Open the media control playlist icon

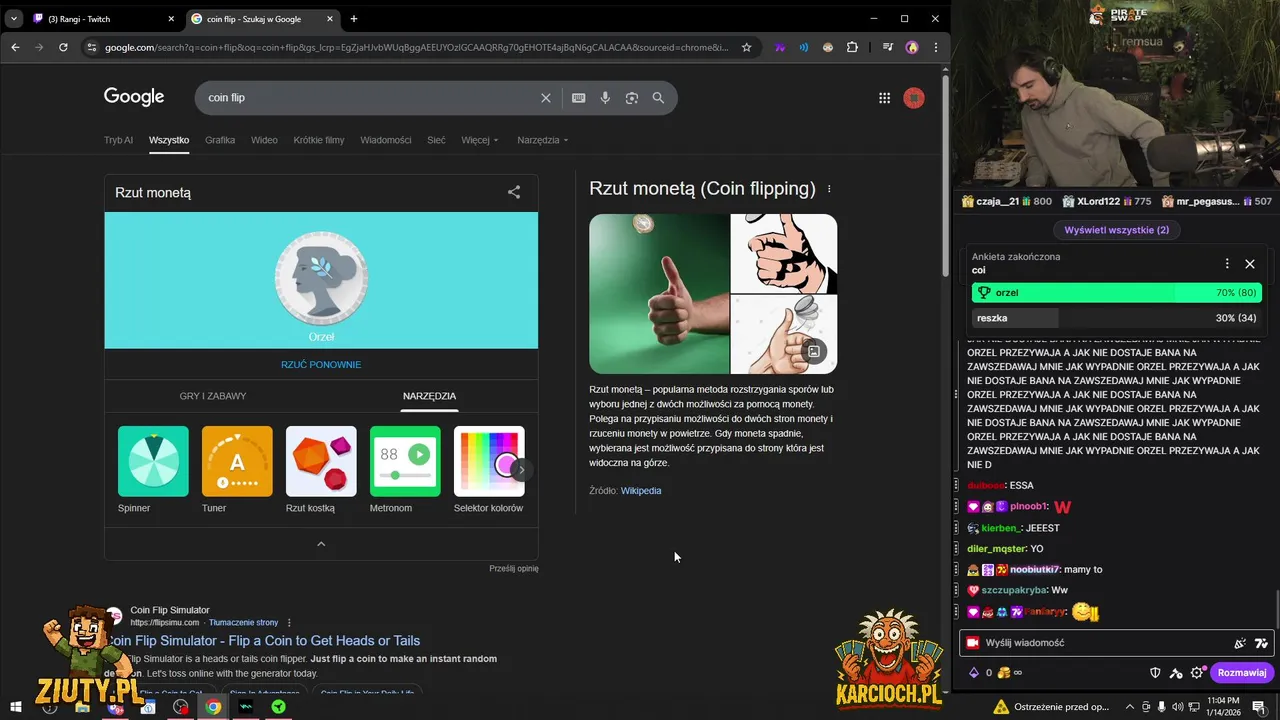tap(888, 47)
